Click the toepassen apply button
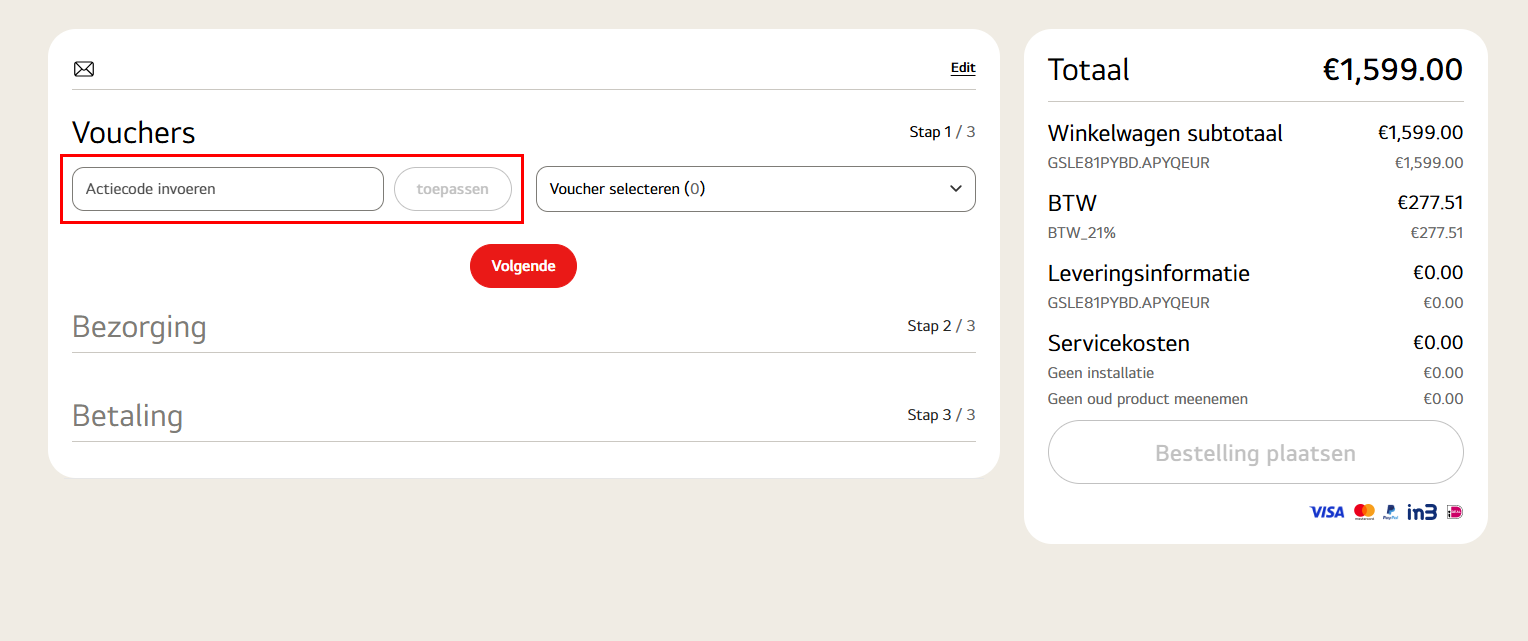The image size is (1528, 641). (453, 189)
